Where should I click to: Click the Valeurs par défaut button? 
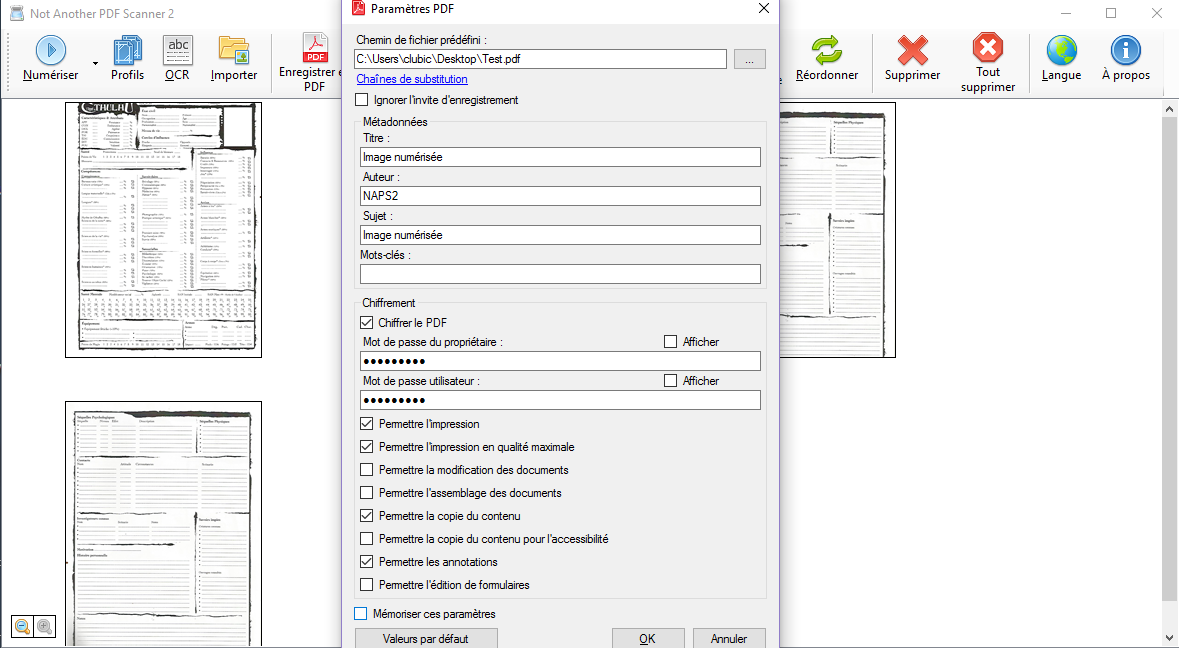pyautogui.click(x=425, y=637)
